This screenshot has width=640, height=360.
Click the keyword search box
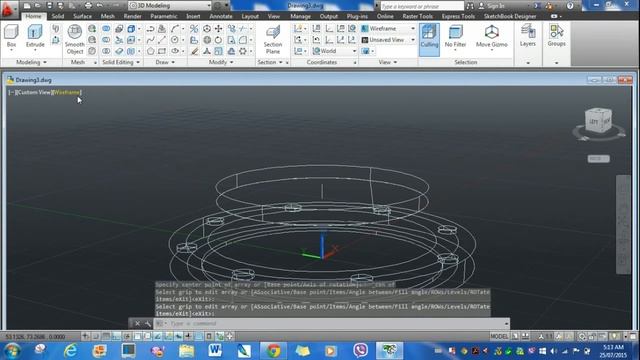[422, 6]
